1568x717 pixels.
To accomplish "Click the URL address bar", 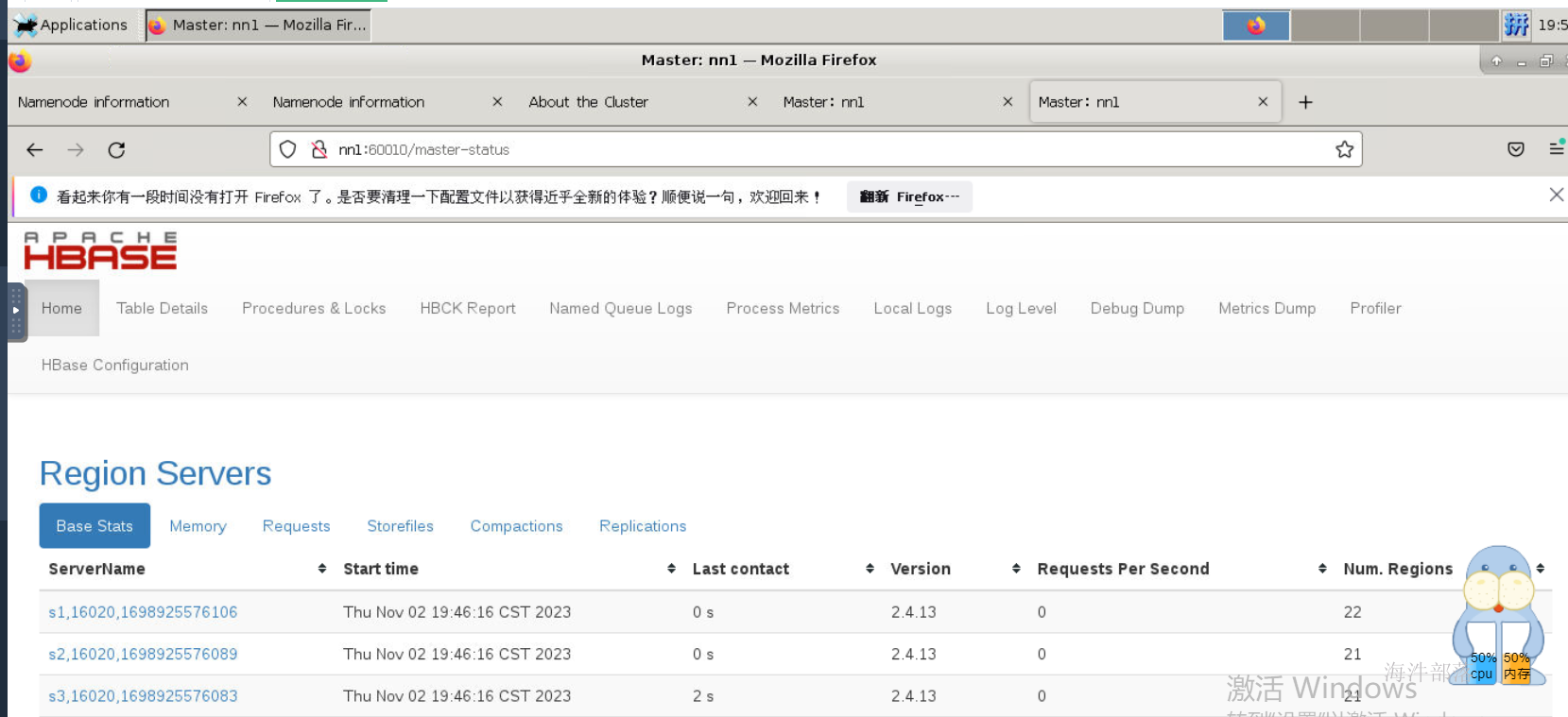I will pos(816,149).
